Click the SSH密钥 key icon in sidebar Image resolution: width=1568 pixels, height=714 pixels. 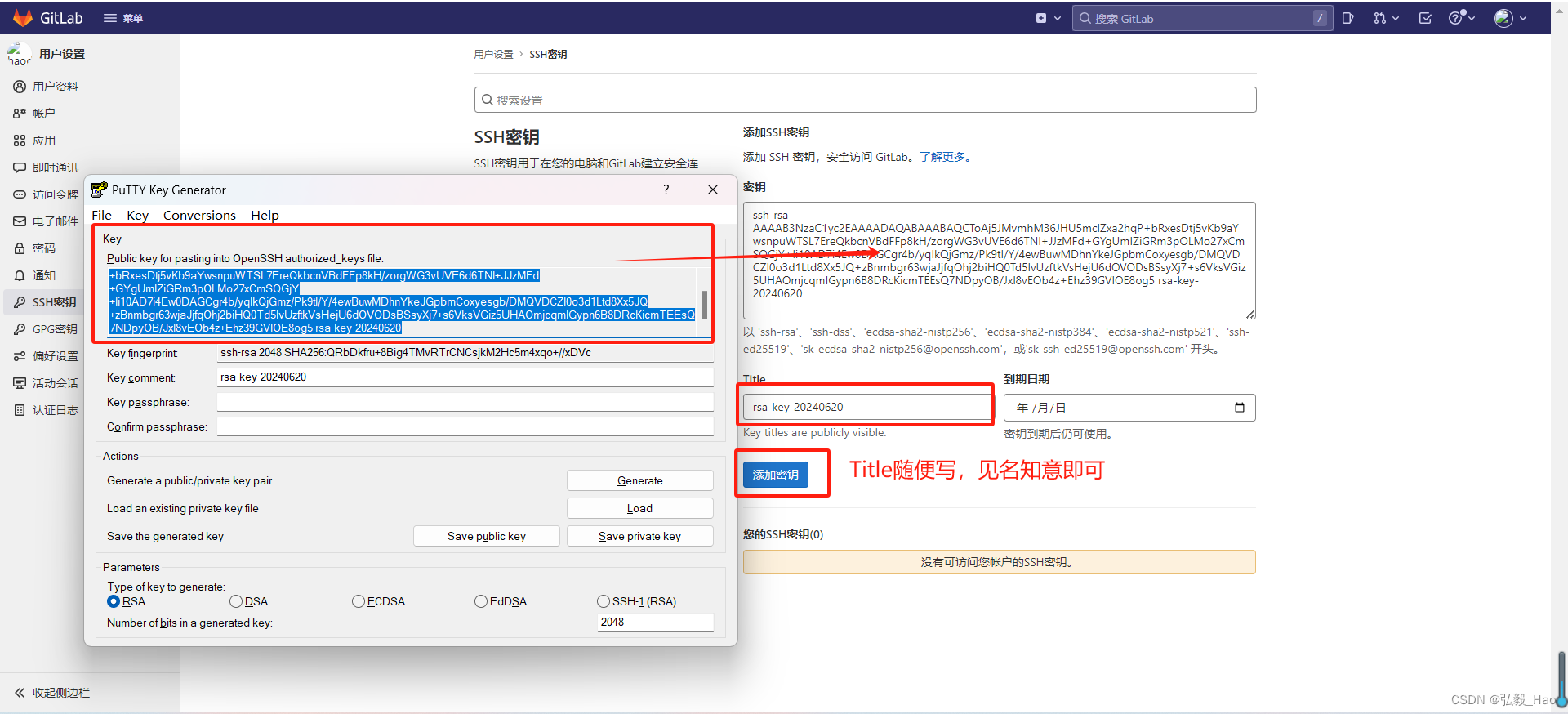point(20,302)
